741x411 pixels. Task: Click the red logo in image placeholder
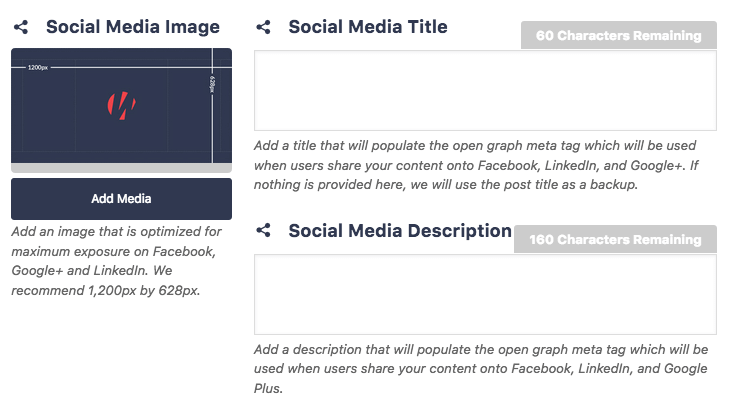tap(121, 104)
